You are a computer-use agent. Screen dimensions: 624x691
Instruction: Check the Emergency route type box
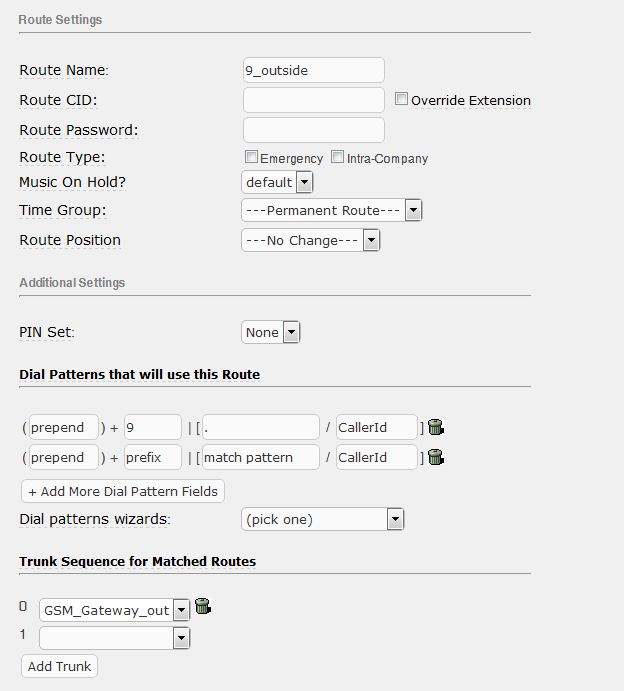252,157
